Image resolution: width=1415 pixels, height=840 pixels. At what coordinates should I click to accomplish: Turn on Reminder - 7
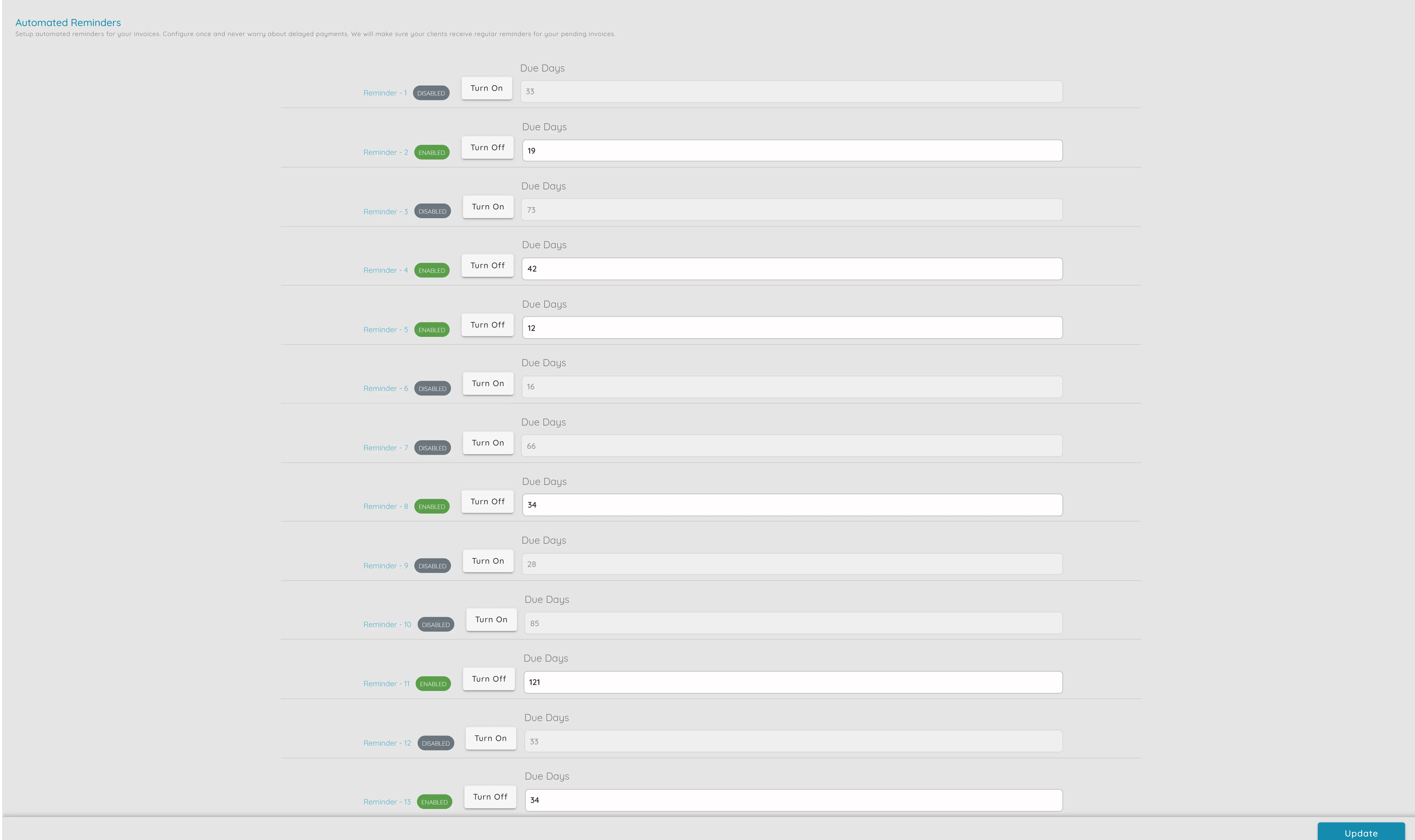coord(487,443)
